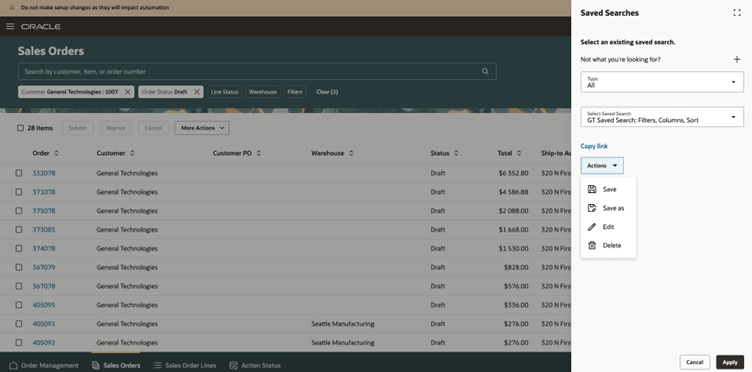Check the box for order 375078
752x372 pixels.
pos(19,211)
